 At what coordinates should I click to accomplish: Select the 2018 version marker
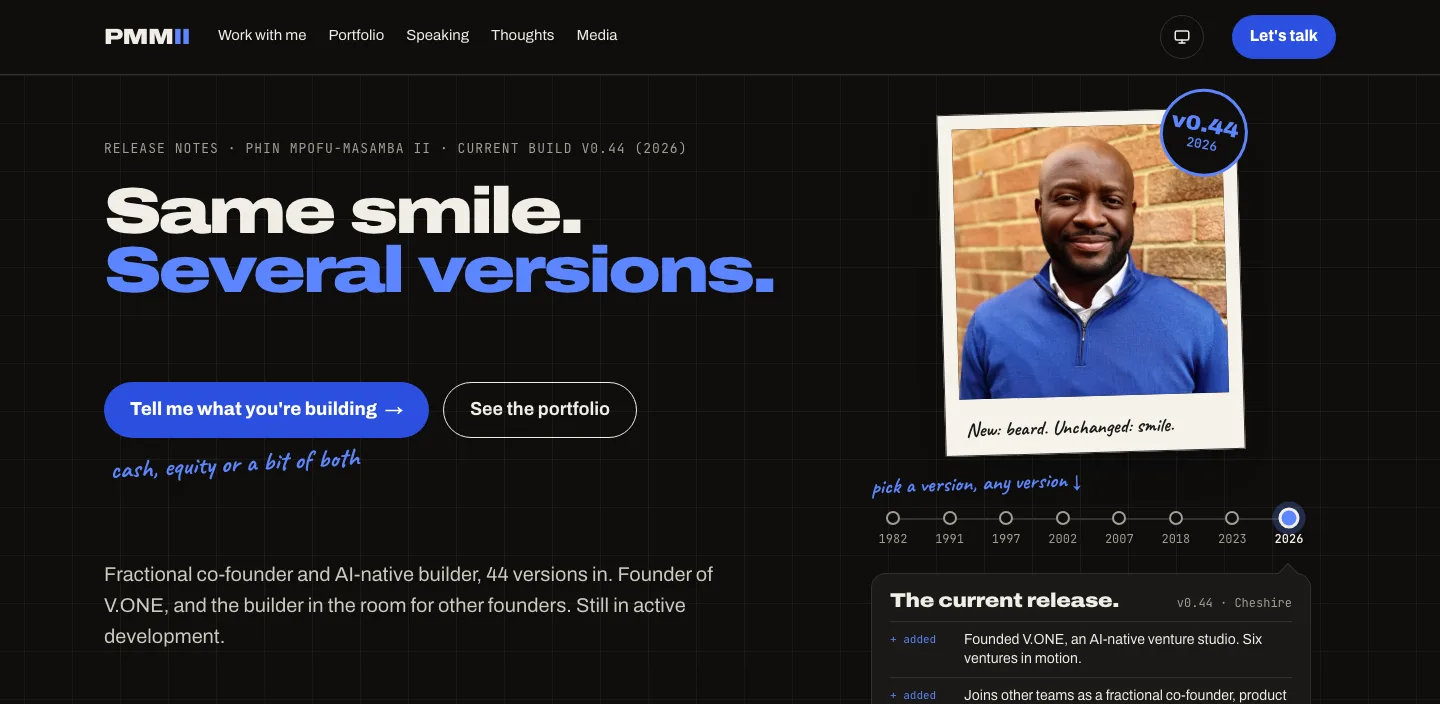[1176, 518]
